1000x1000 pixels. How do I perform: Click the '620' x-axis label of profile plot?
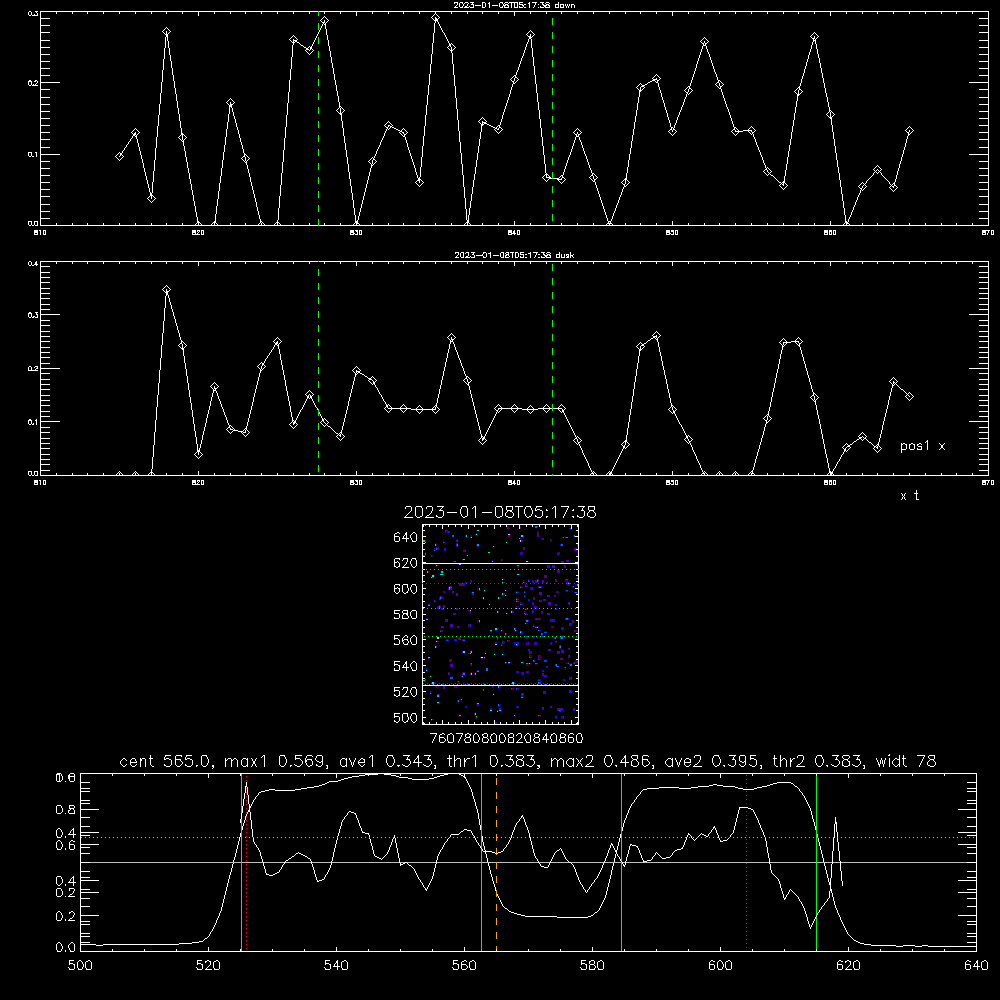coord(848,966)
